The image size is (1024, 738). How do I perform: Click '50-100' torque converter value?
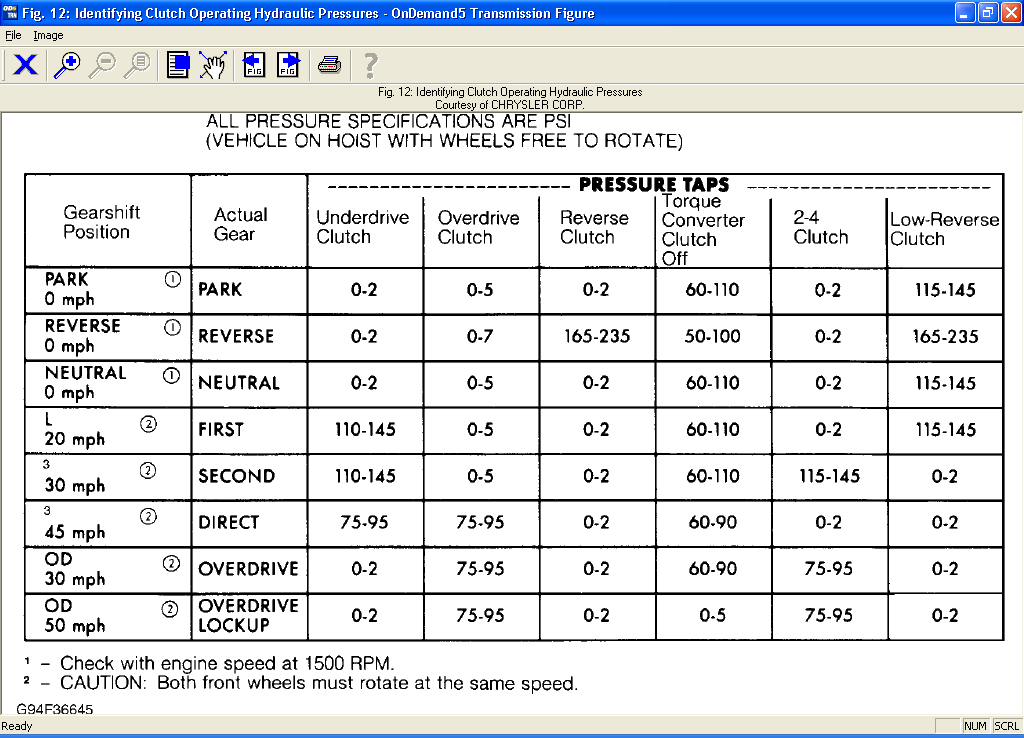[712, 336]
